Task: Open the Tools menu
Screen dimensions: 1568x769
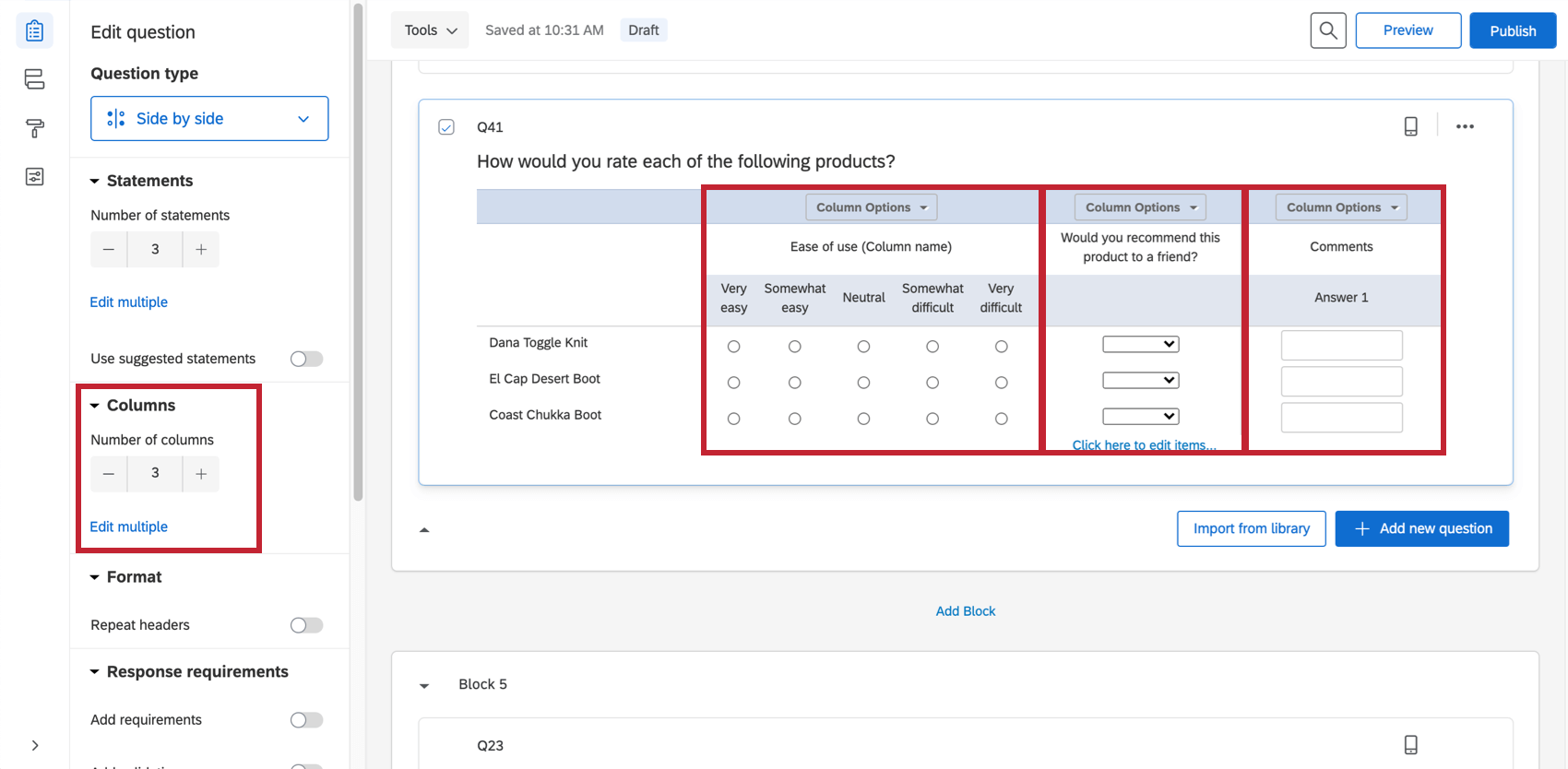Action: tap(430, 30)
